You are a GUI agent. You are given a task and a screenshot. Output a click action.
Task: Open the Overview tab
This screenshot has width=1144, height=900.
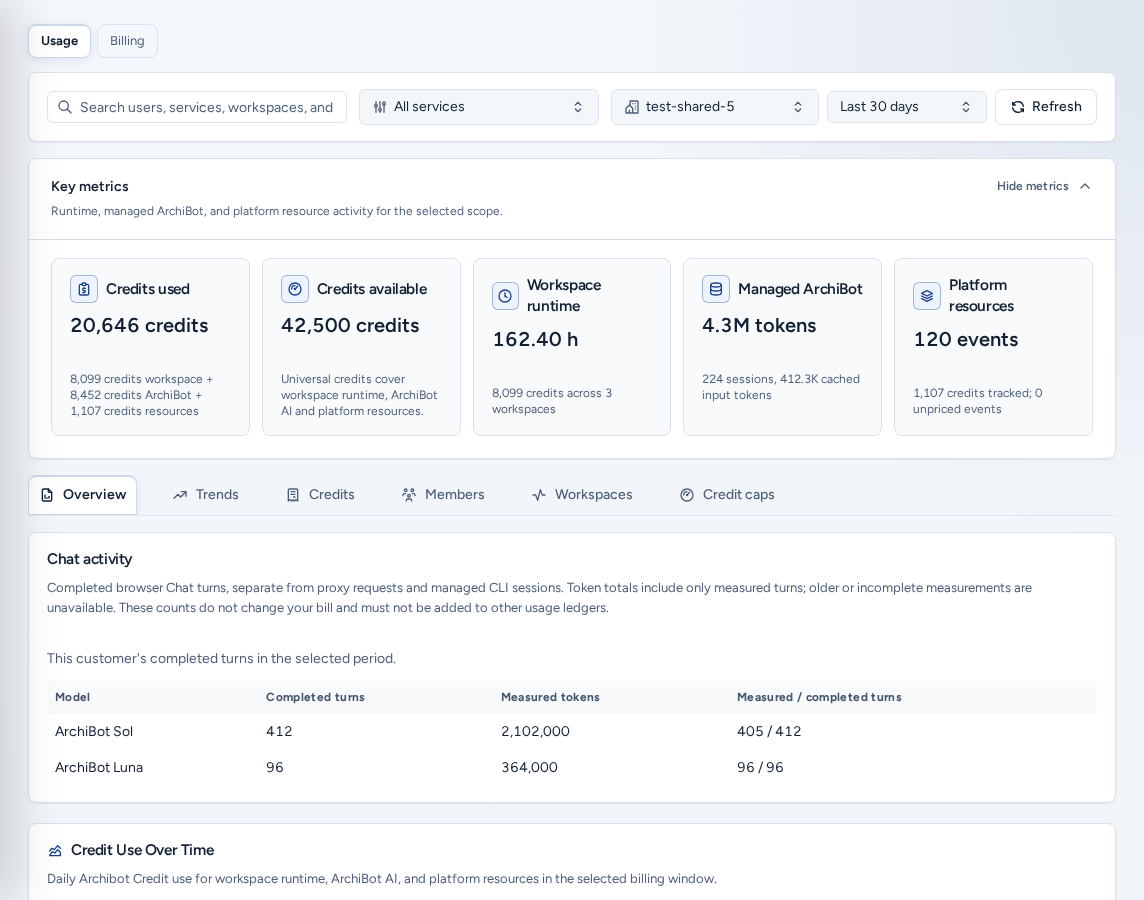point(82,494)
